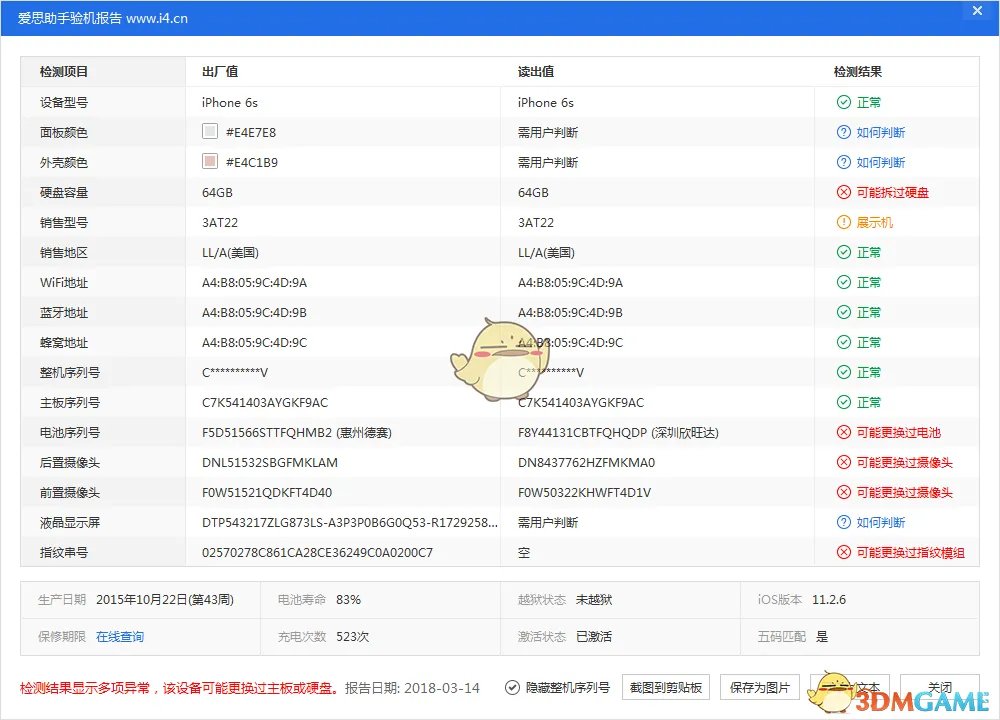This screenshot has height=720, width=1000.
Task: Toggle the 隐藏整机序列号 checkbox
Action: pyautogui.click(x=510, y=687)
